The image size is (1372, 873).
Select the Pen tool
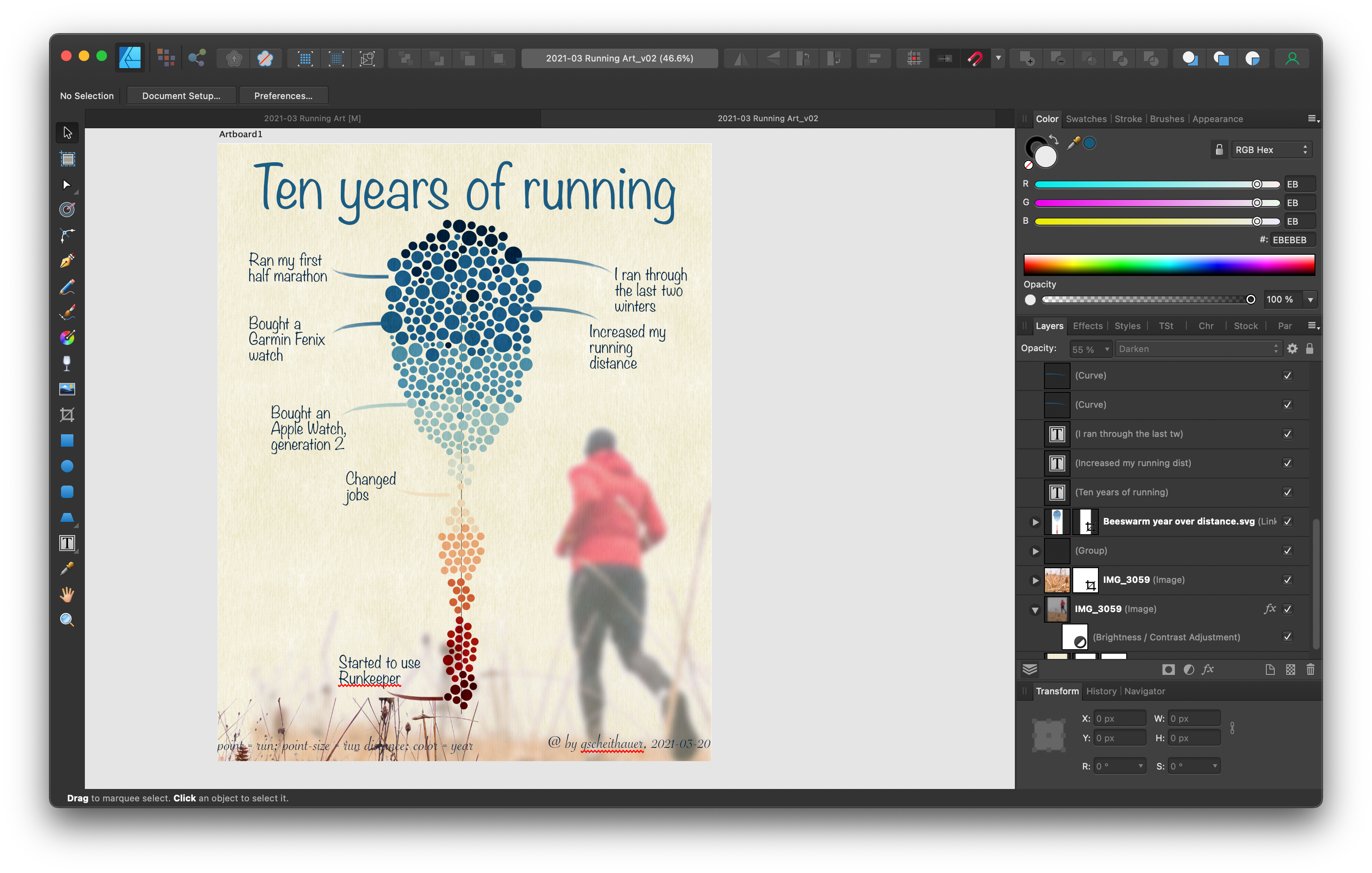67,260
